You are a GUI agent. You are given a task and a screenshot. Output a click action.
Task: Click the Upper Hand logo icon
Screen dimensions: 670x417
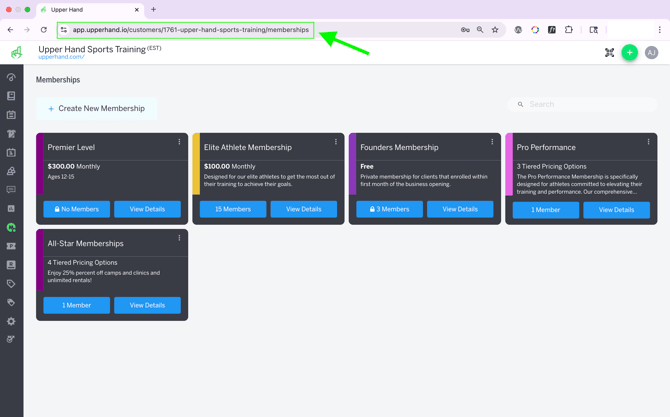click(17, 52)
